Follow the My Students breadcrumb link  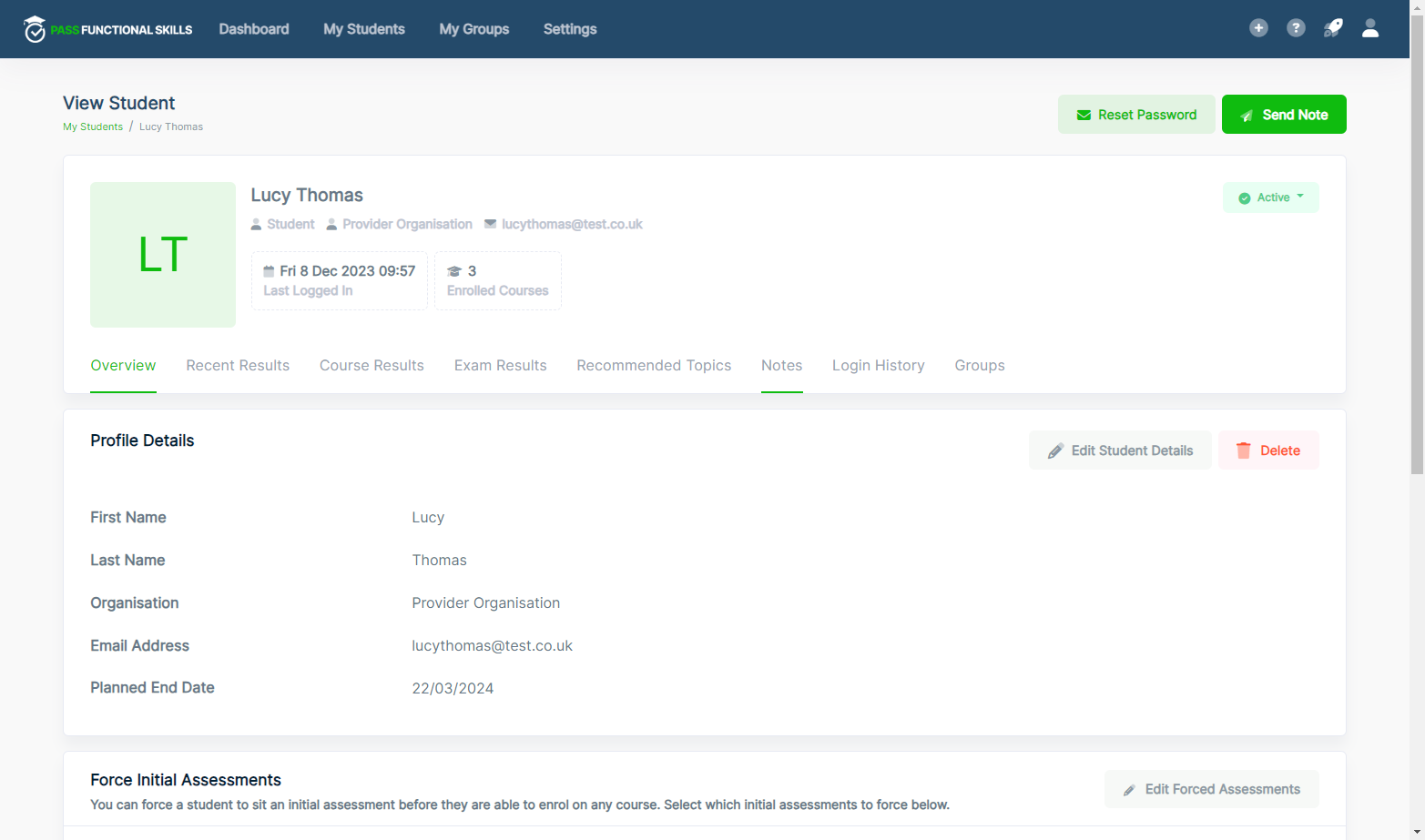coord(93,127)
